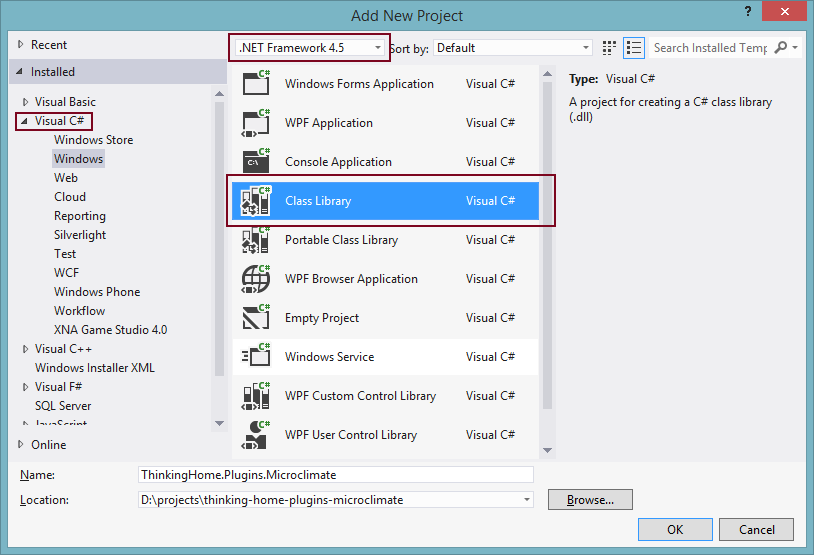Expand the Recent section

tap(20, 45)
